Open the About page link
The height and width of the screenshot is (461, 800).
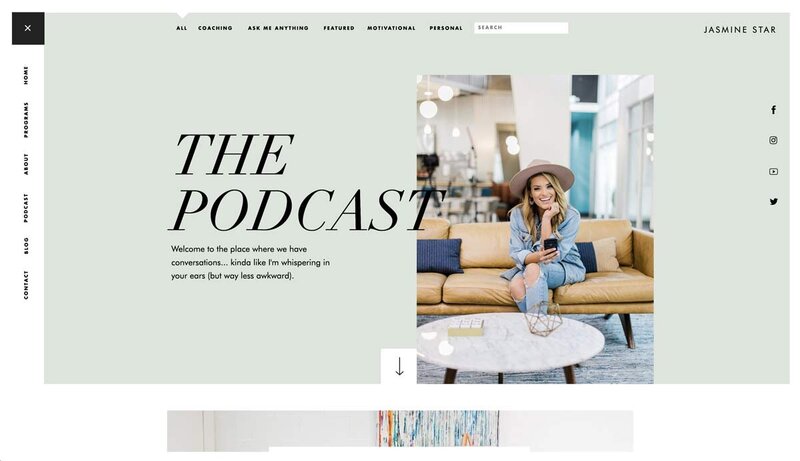coord(26,164)
